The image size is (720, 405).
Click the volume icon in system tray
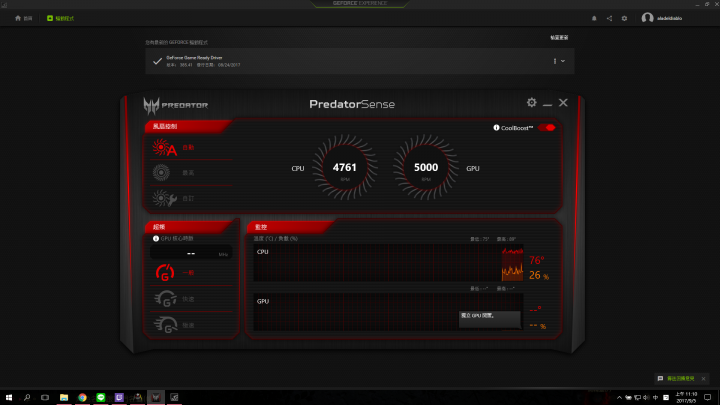(x=646, y=398)
